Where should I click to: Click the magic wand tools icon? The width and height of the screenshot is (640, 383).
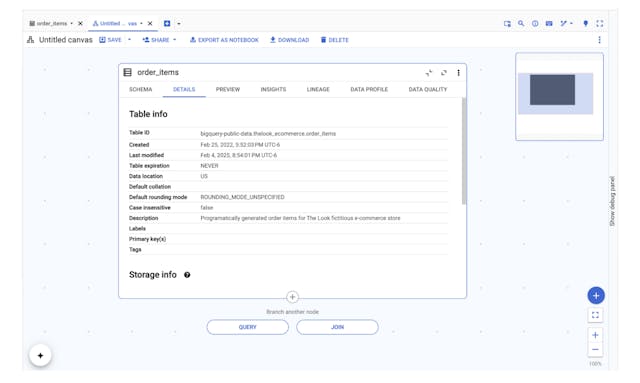coord(563,24)
